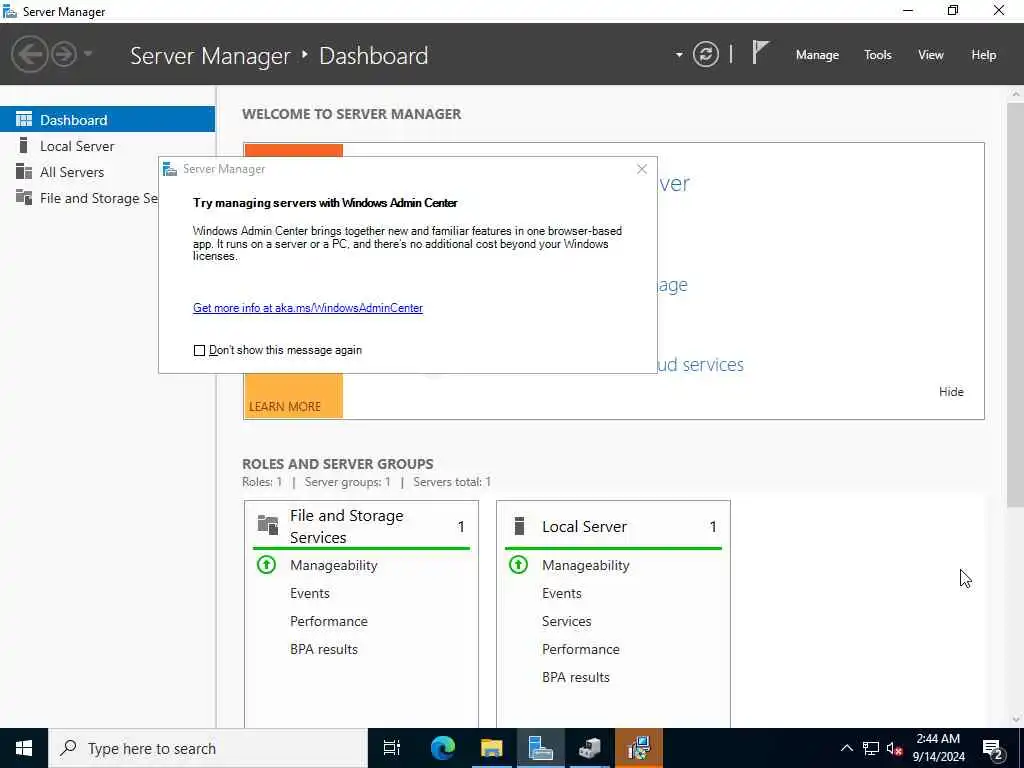Image resolution: width=1024 pixels, height=768 pixels.
Task: Show hidden system tray icons
Action: [846, 748]
